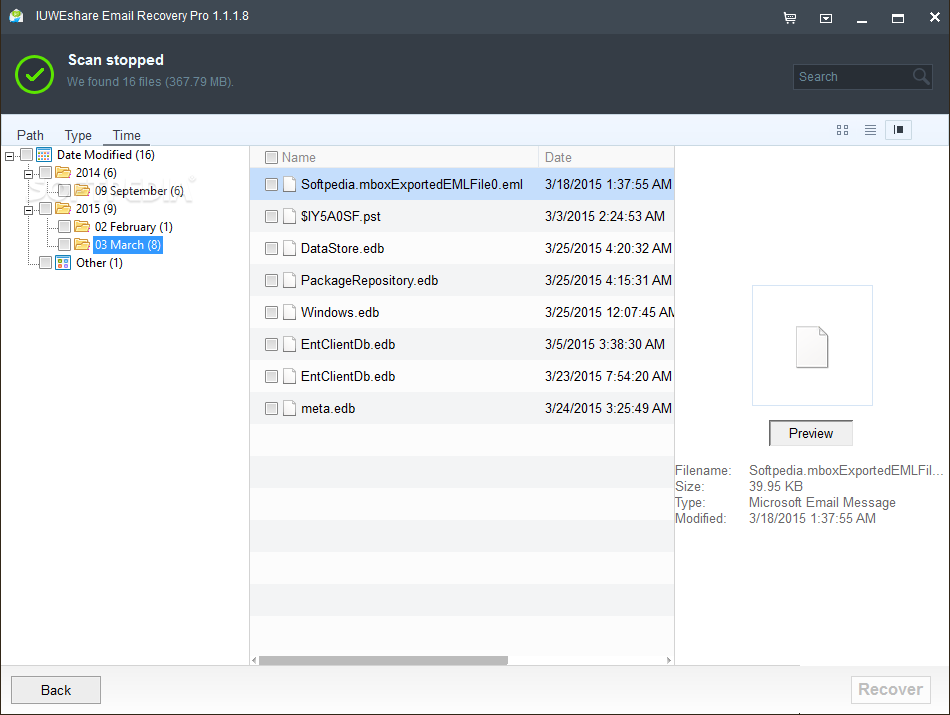
Task: Click the Recover button
Action: click(891, 690)
